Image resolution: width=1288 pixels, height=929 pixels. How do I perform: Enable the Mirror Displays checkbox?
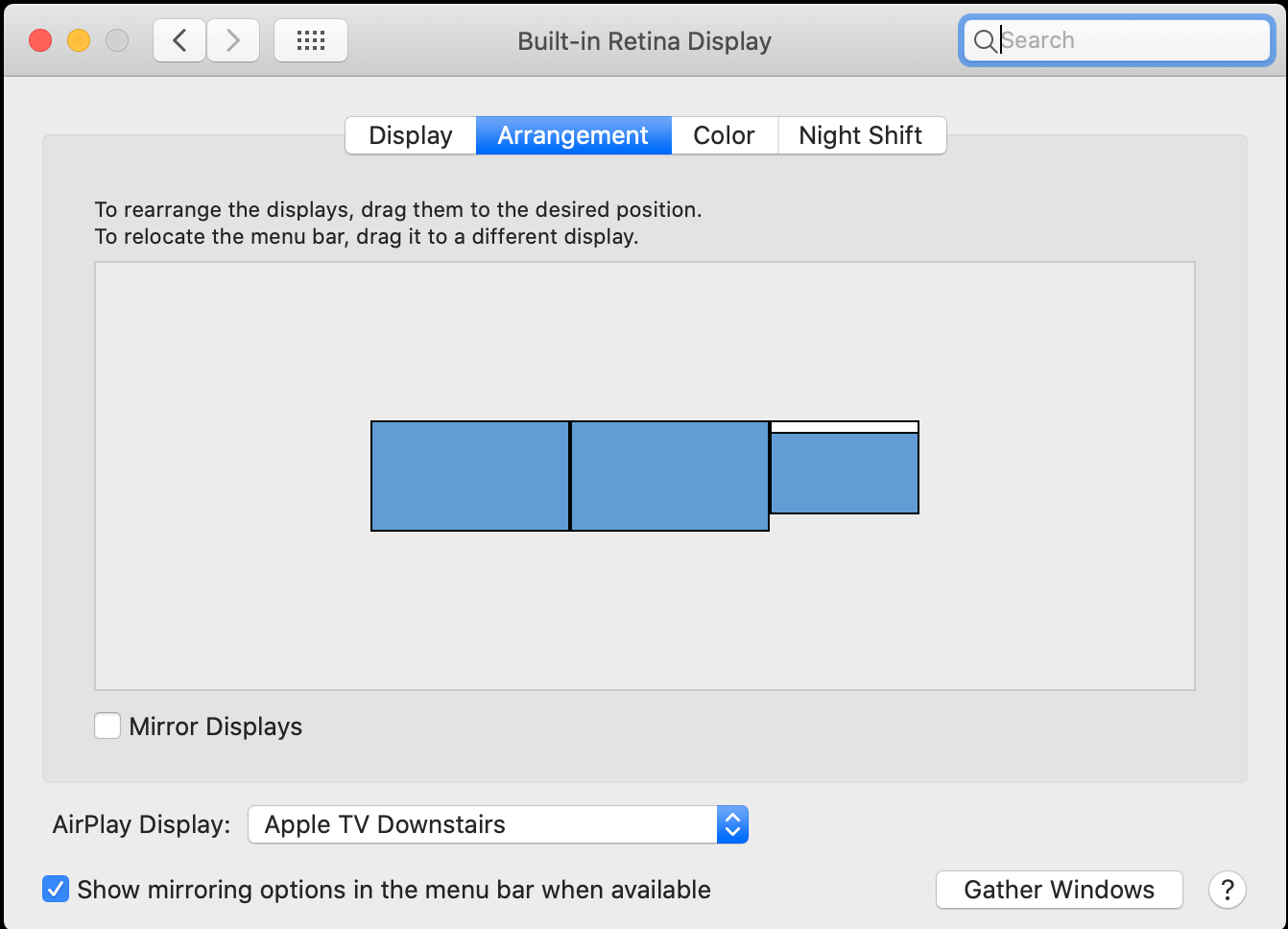pos(107,727)
